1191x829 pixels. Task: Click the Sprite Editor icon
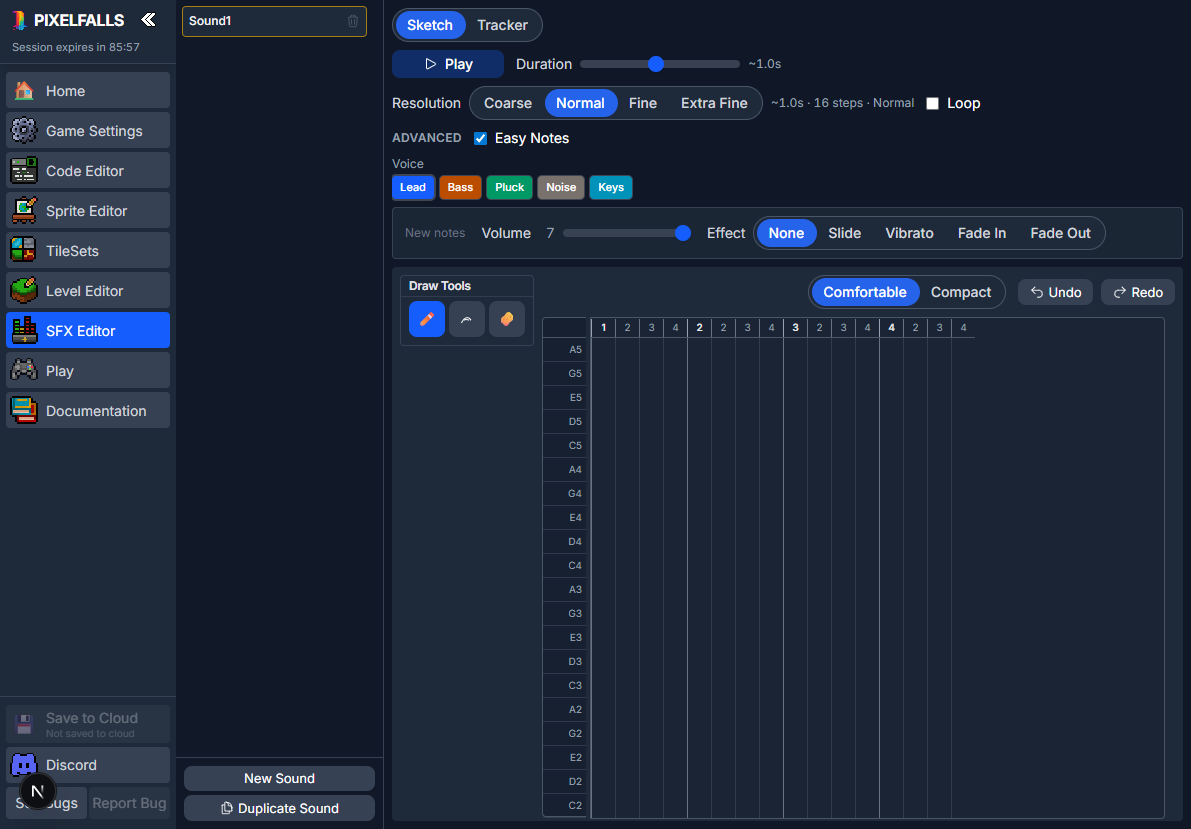[24, 210]
